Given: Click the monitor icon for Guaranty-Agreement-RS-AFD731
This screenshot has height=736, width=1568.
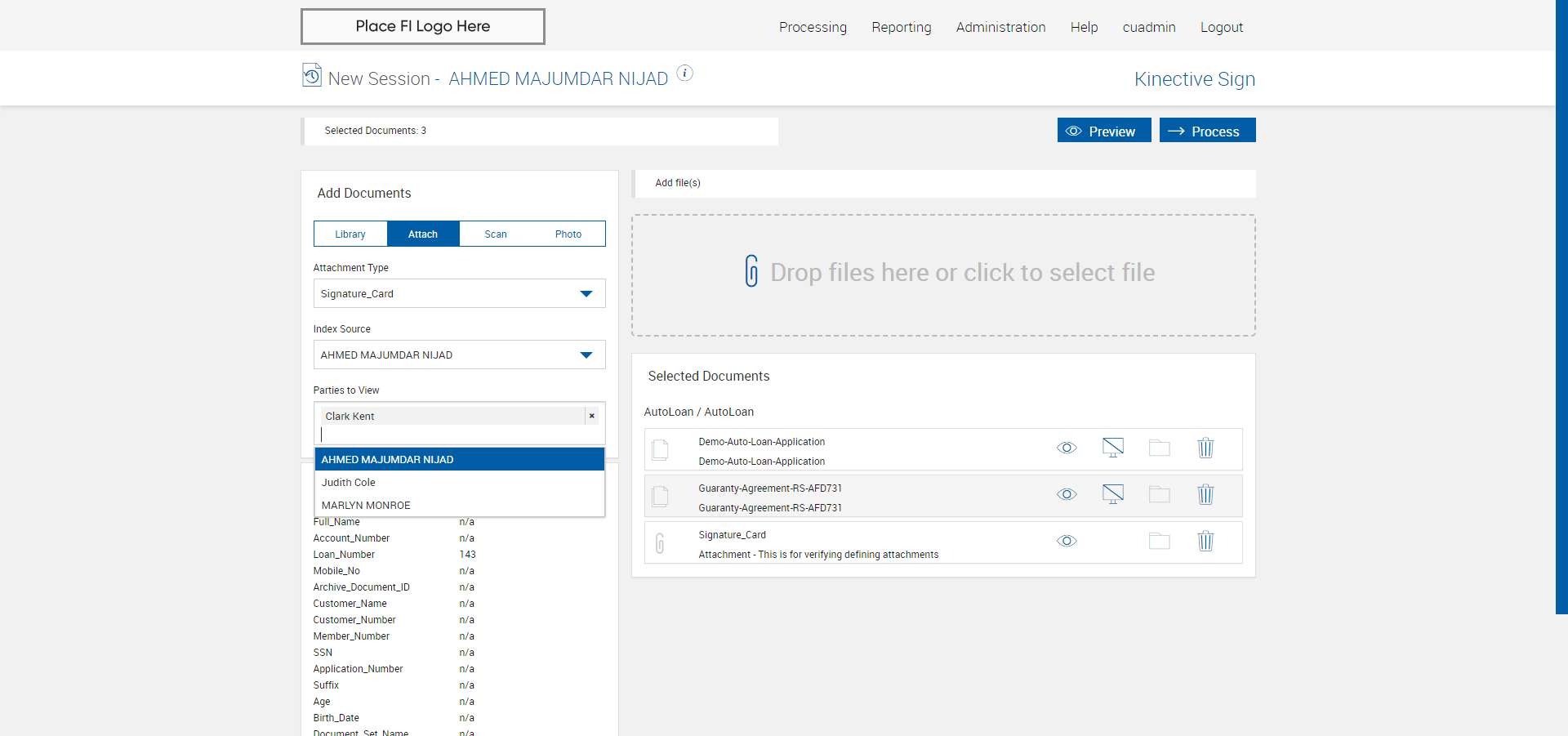Looking at the screenshot, I should (1112, 494).
